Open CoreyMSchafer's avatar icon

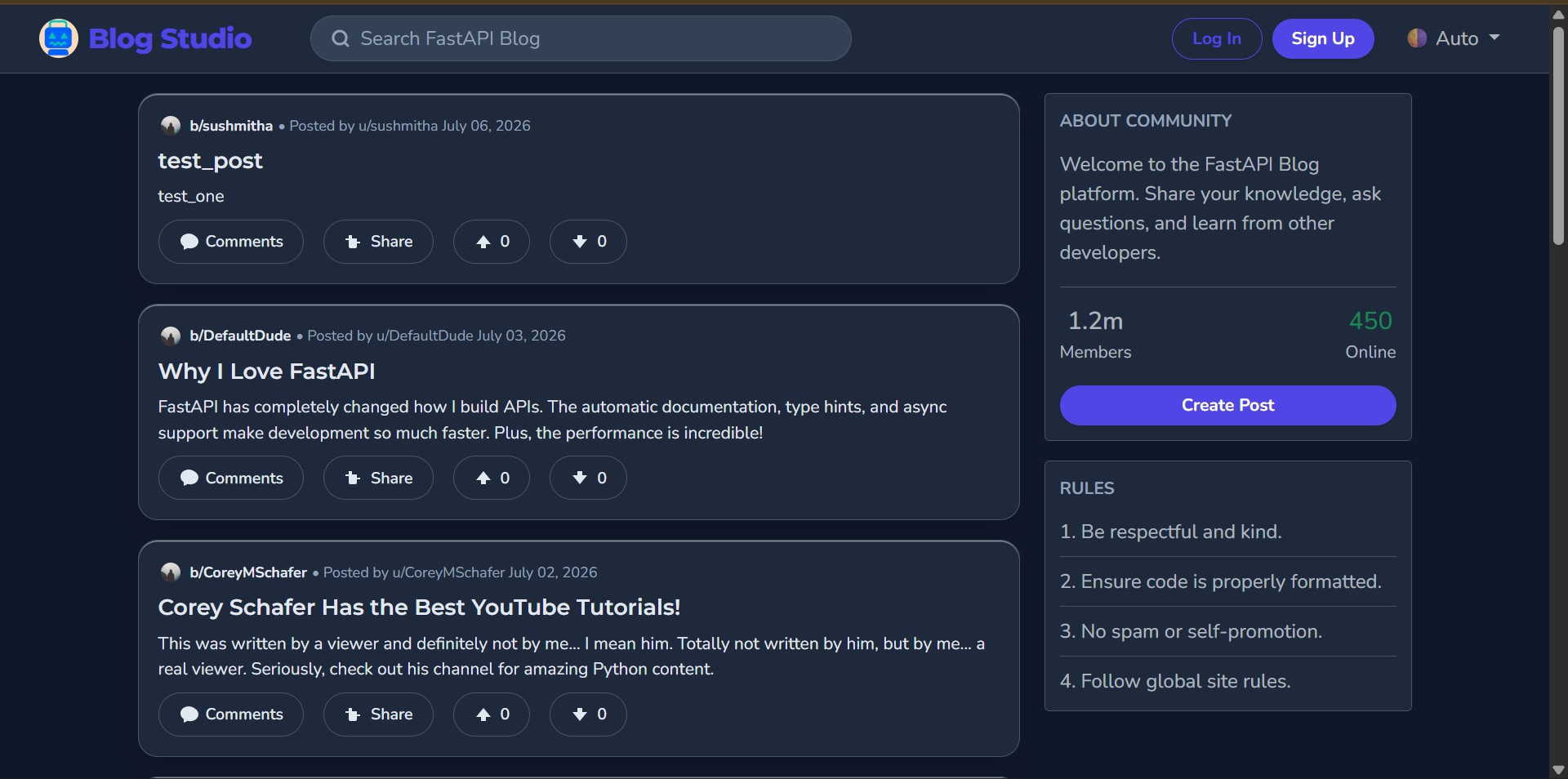(x=171, y=572)
